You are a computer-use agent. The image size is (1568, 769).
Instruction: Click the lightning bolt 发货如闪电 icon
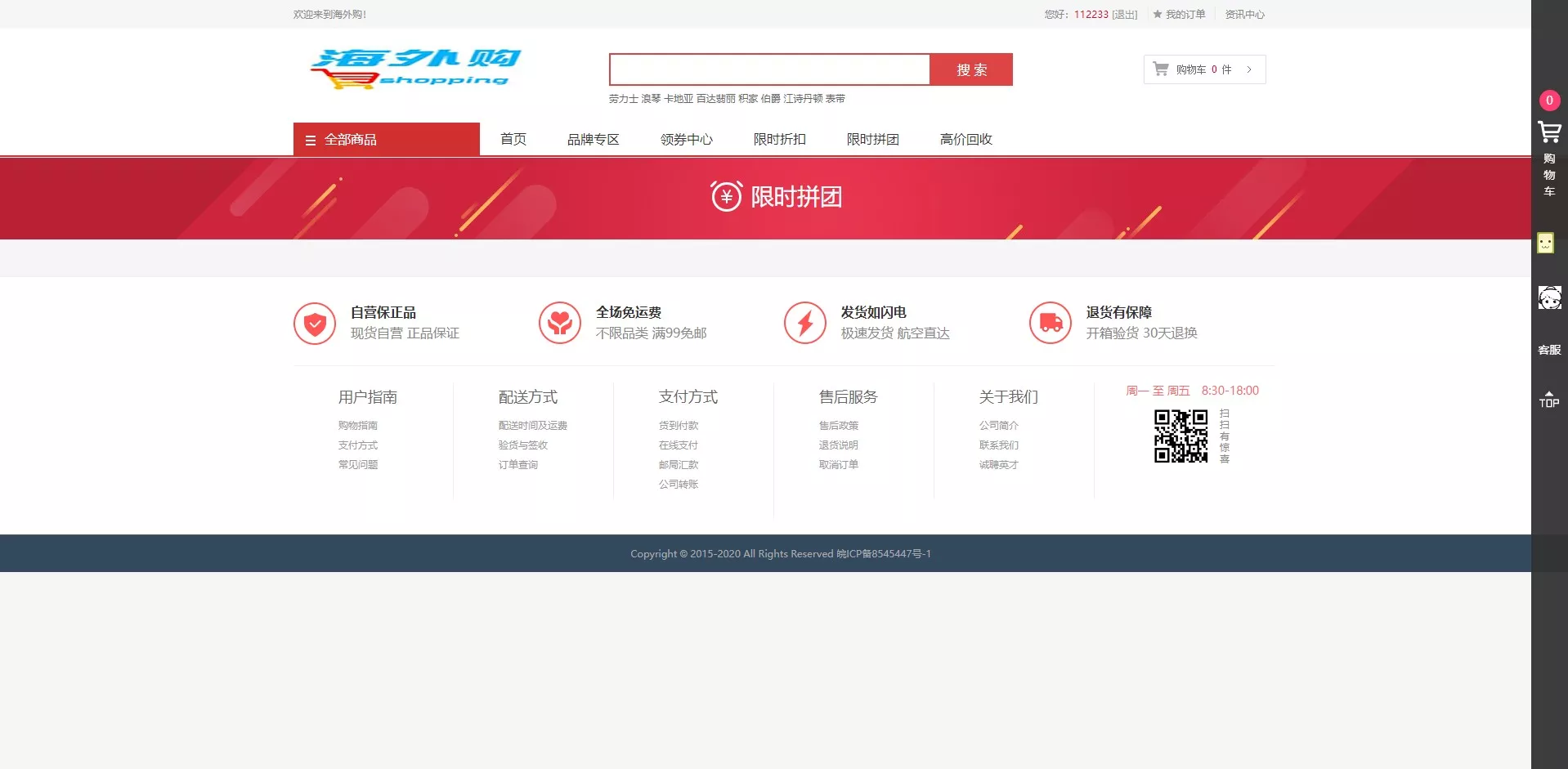click(805, 324)
